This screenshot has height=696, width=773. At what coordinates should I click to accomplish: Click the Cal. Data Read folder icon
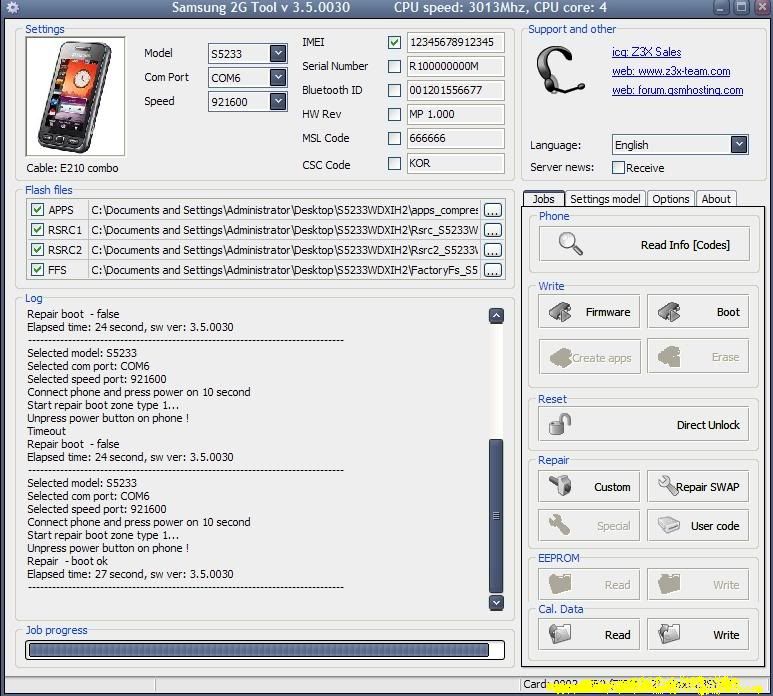[x=561, y=633]
